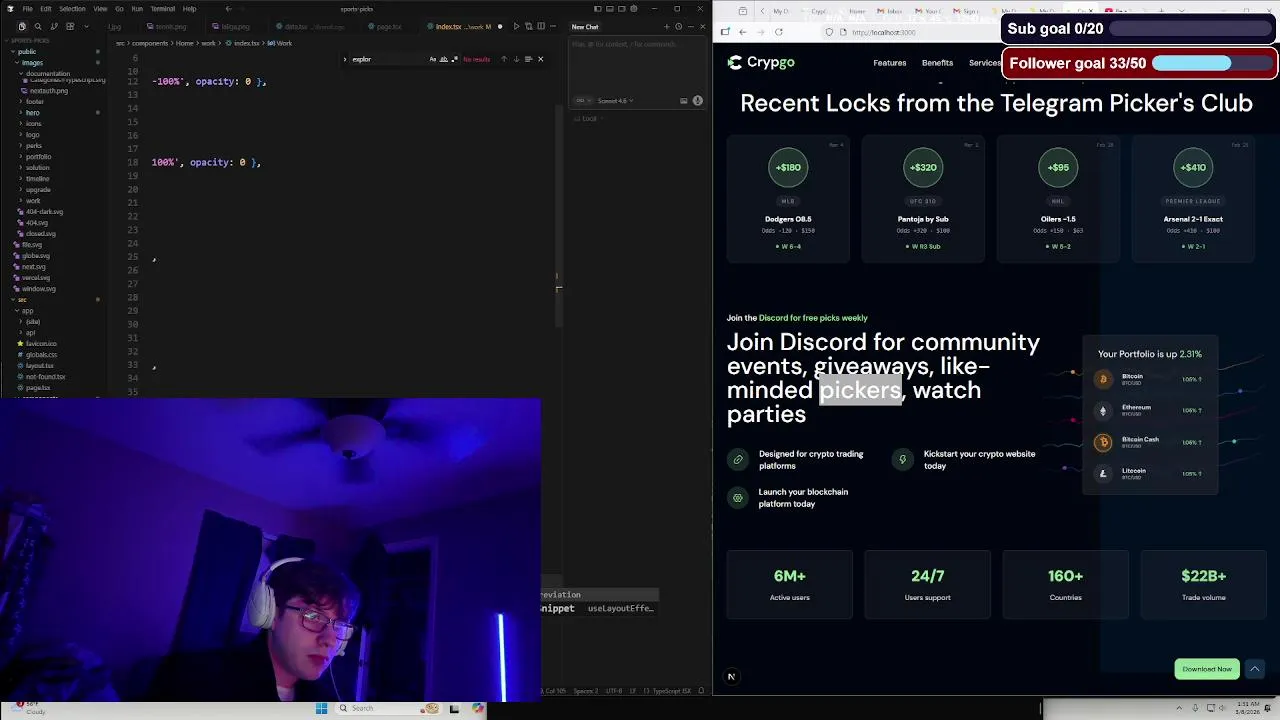
Task: Open the Search view icon in the editor
Action: click(x=38, y=26)
